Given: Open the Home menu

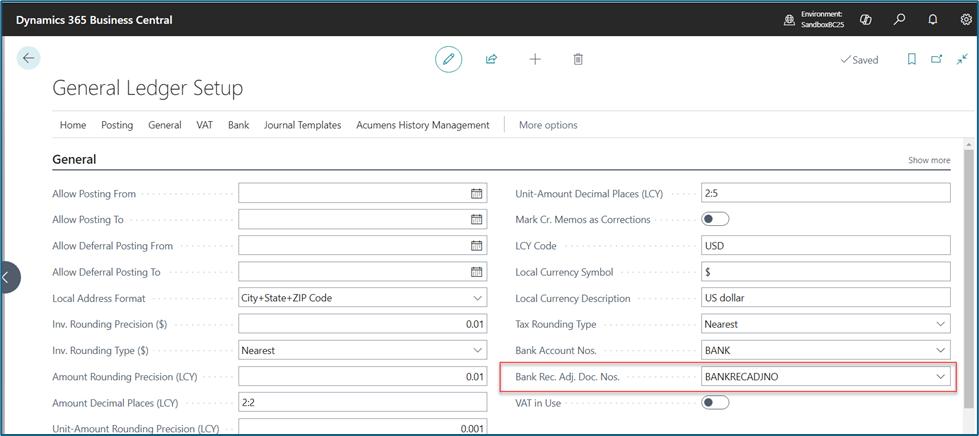Looking at the screenshot, I should pos(73,125).
